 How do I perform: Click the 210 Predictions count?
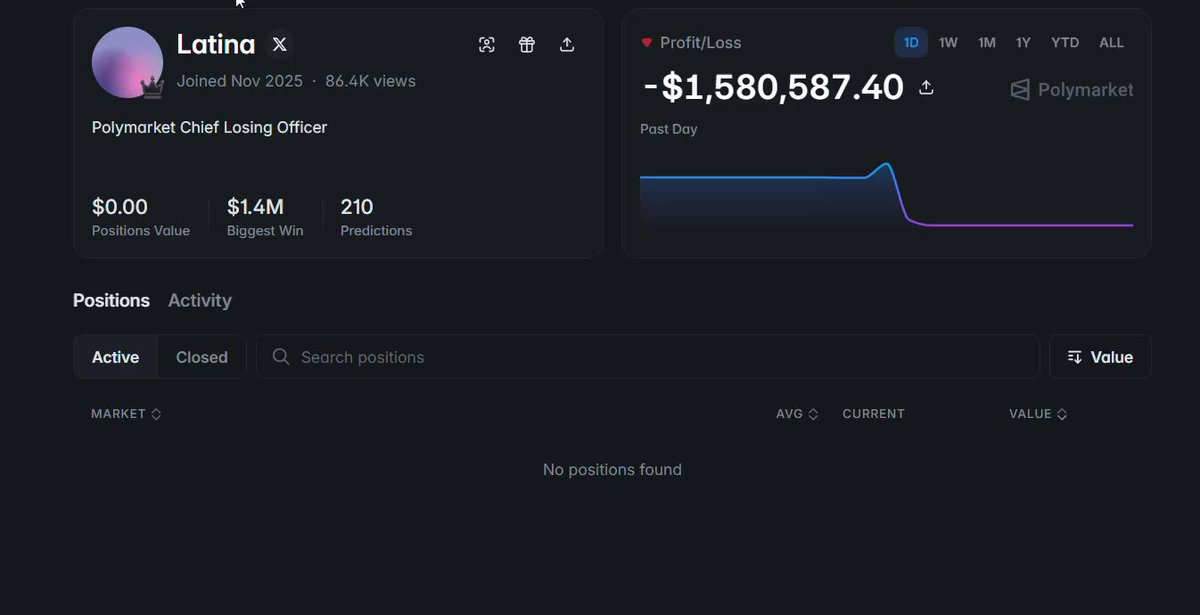(x=357, y=207)
